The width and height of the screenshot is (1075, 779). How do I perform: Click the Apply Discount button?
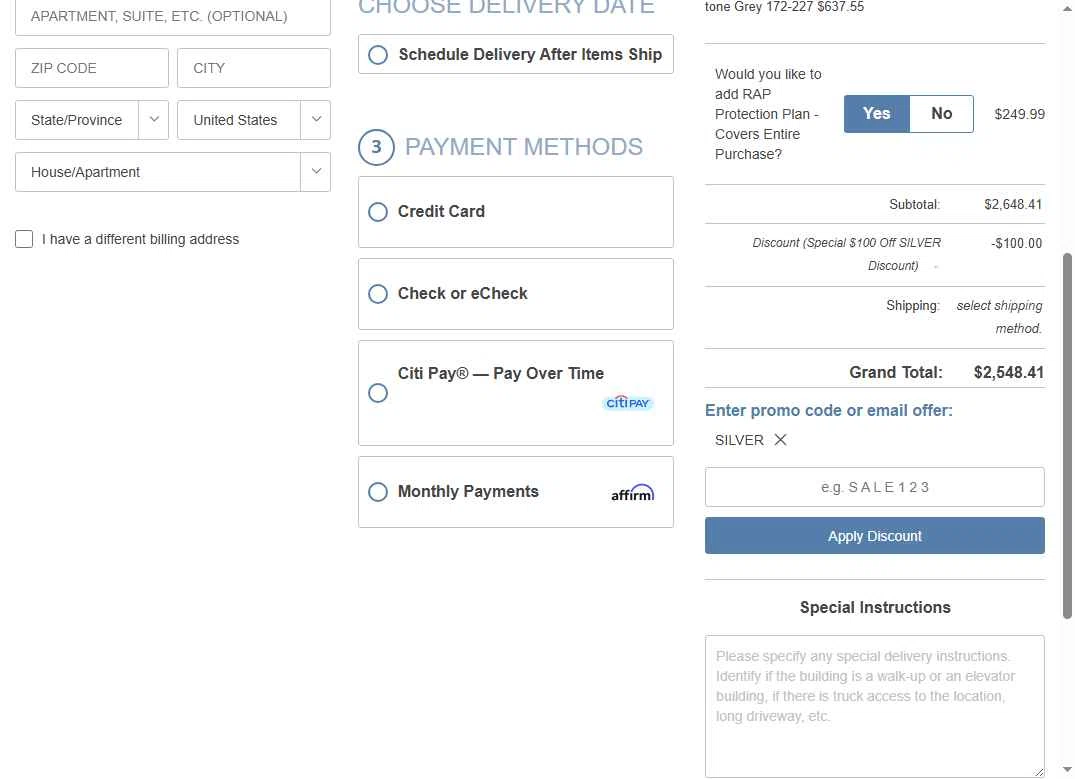point(875,536)
